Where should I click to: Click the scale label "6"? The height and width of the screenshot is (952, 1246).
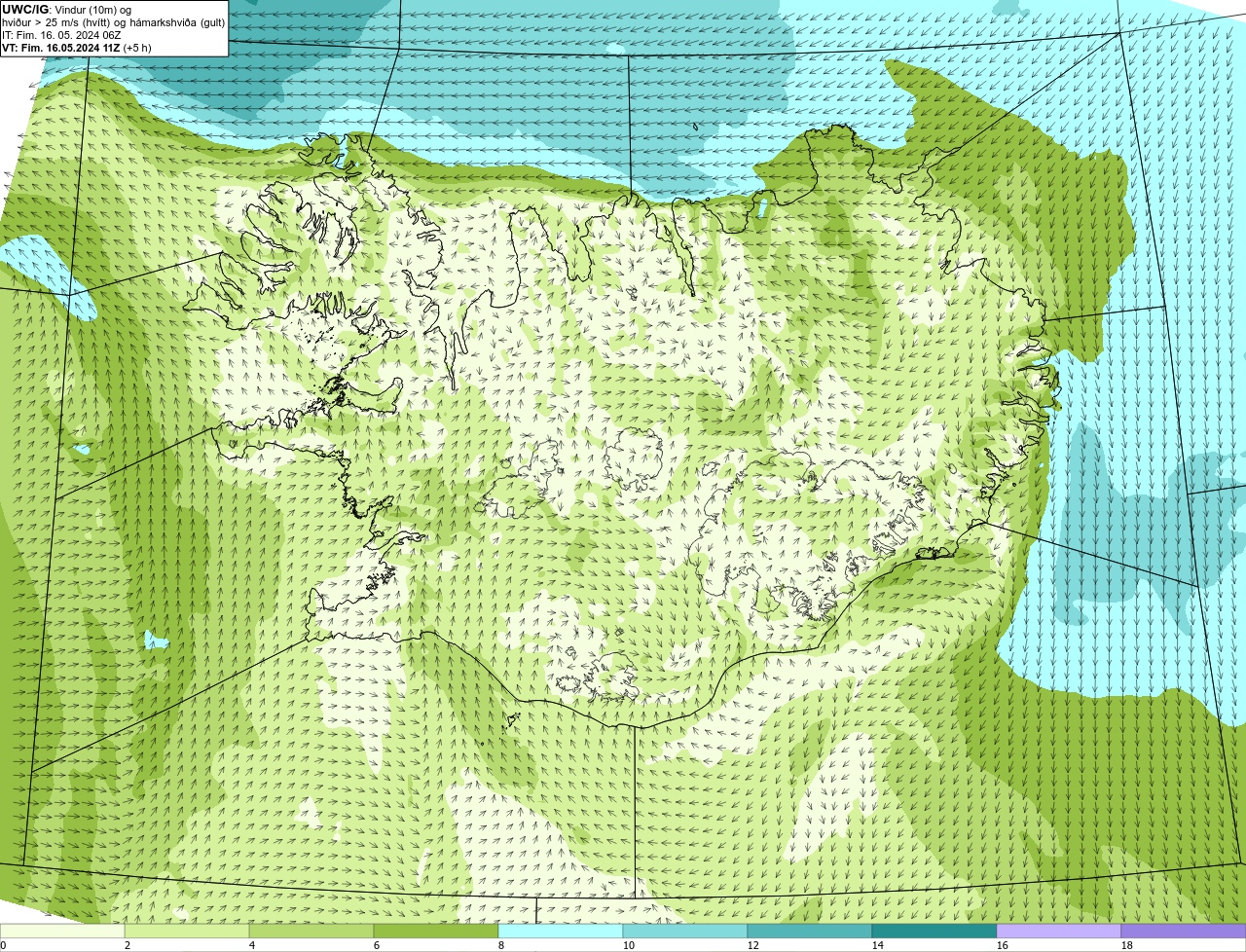(x=377, y=945)
